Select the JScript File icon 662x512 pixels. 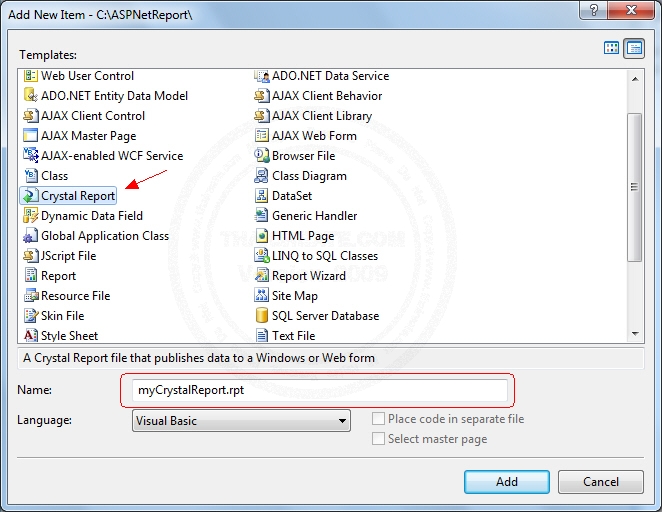coord(30,255)
